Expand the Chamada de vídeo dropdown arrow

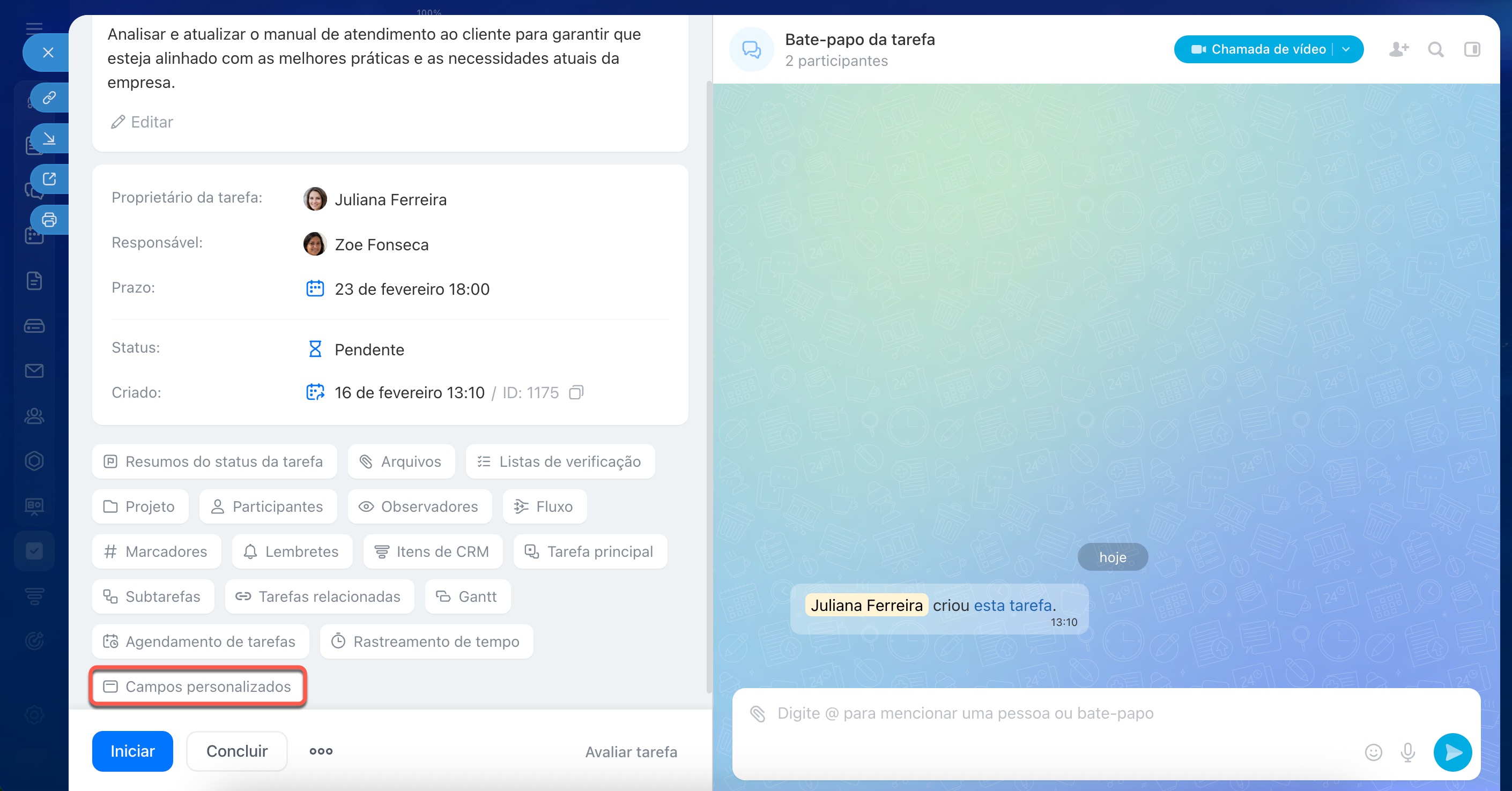[x=1346, y=49]
